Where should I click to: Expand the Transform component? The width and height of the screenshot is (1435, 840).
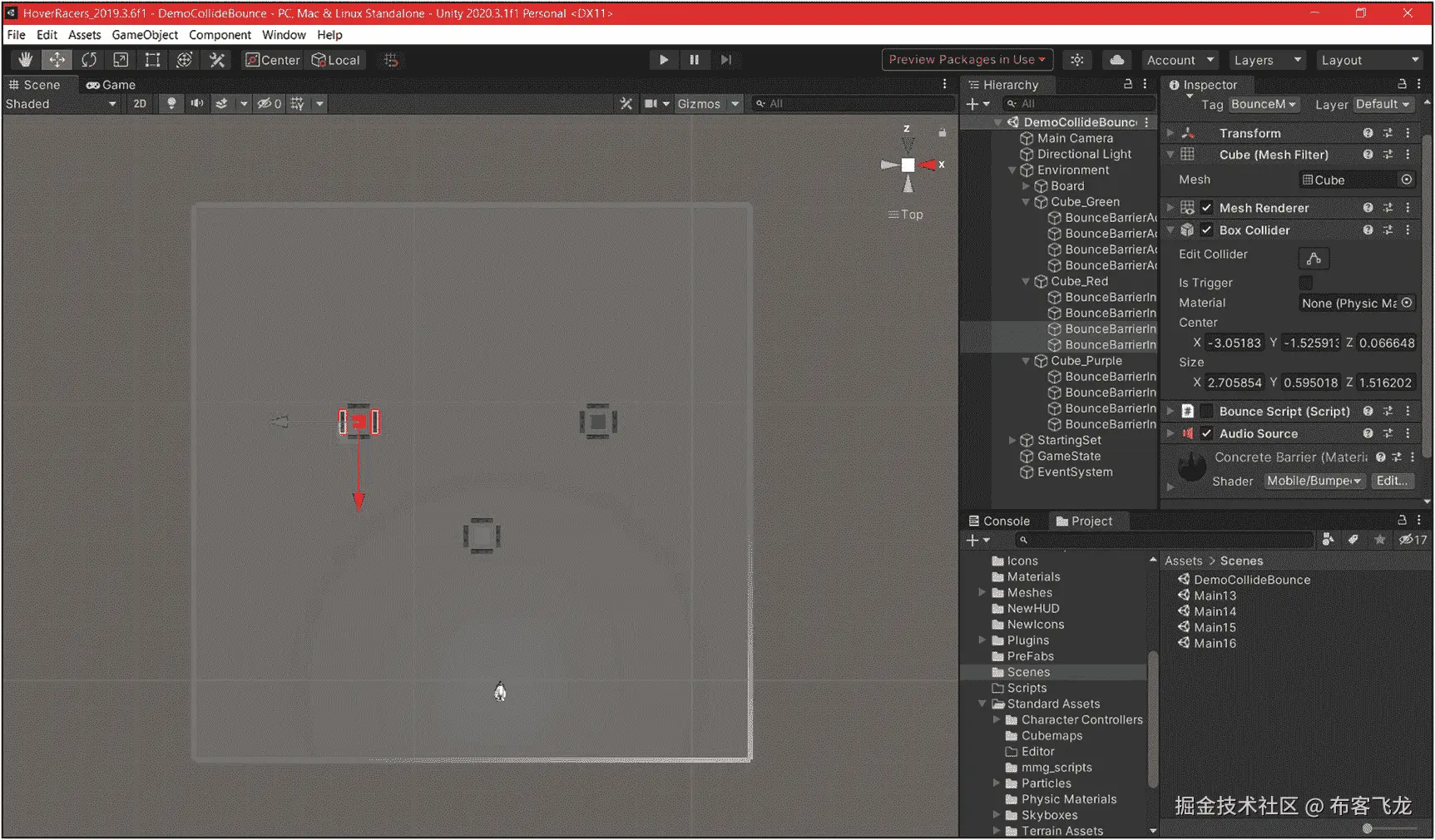[x=1170, y=133]
